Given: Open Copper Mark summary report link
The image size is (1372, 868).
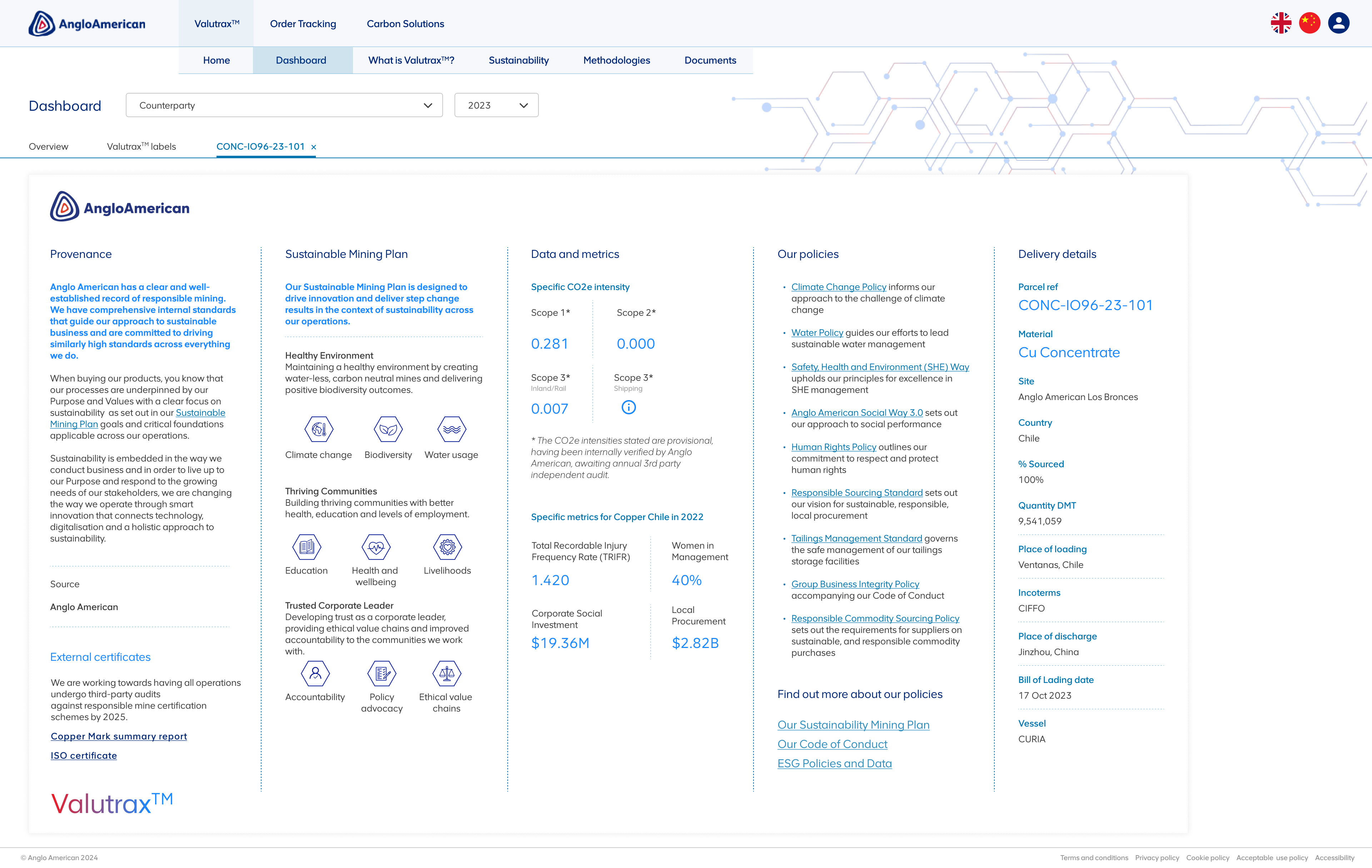Looking at the screenshot, I should (119, 736).
